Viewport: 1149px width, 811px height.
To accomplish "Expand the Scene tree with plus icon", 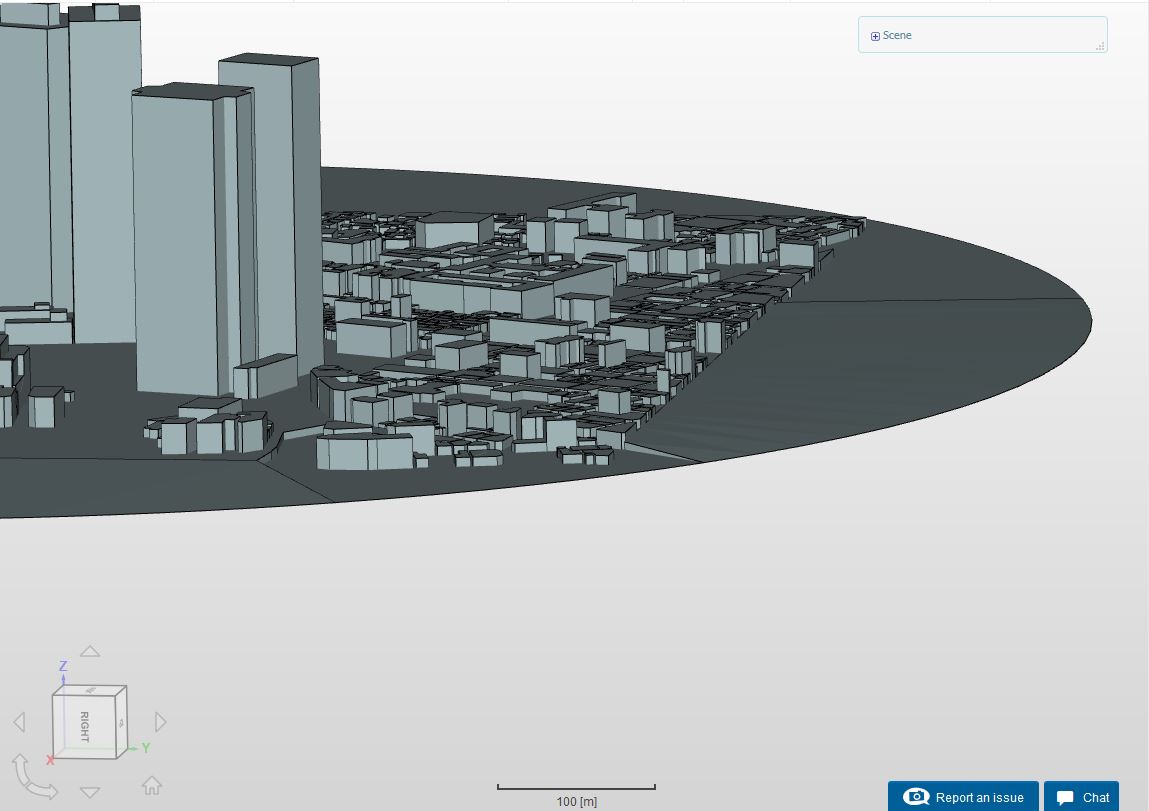I will (875, 36).
